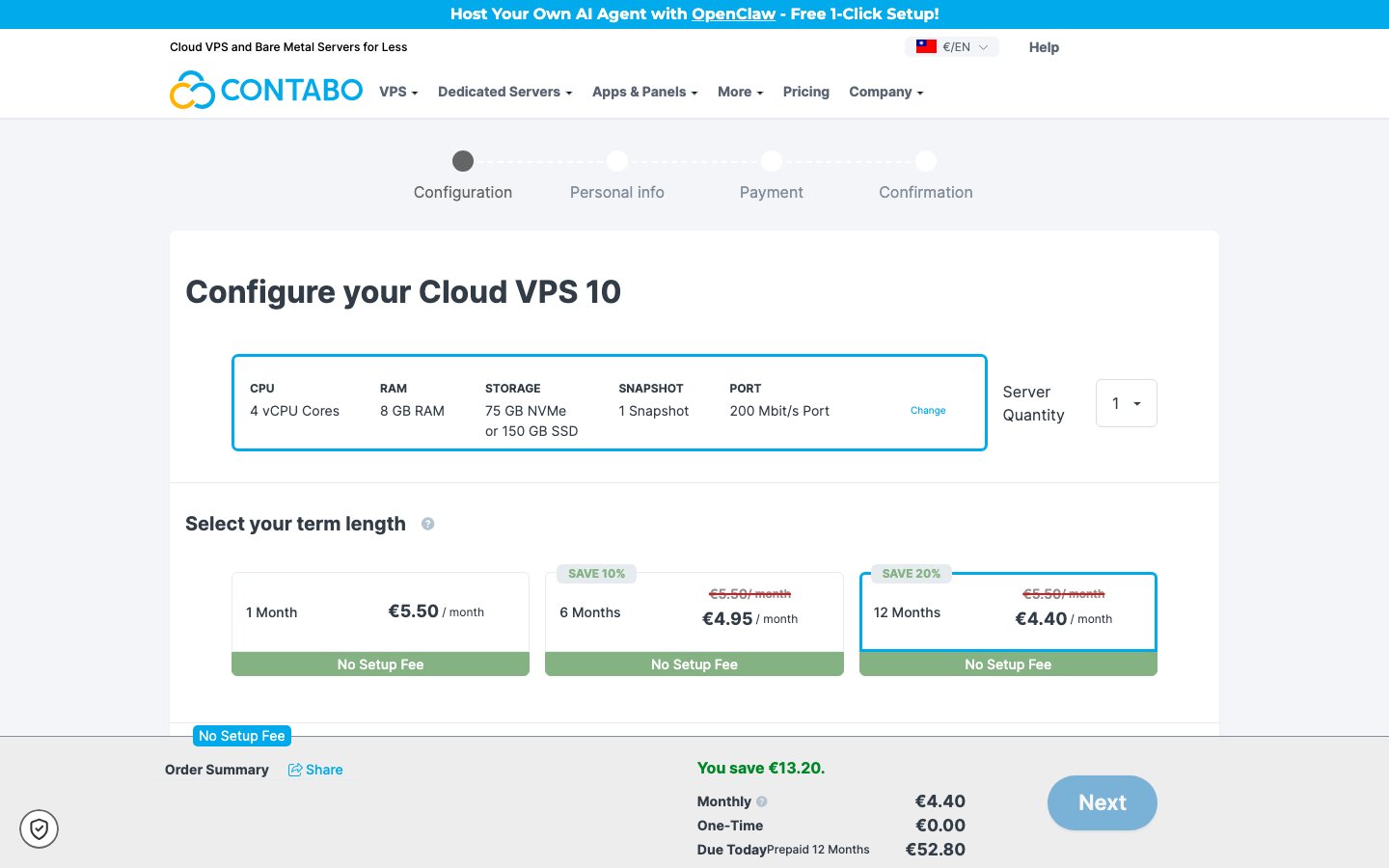This screenshot has height=868, width=1389.
Task: Click the blue No Setup Fee tag
Action: [242, 736]
